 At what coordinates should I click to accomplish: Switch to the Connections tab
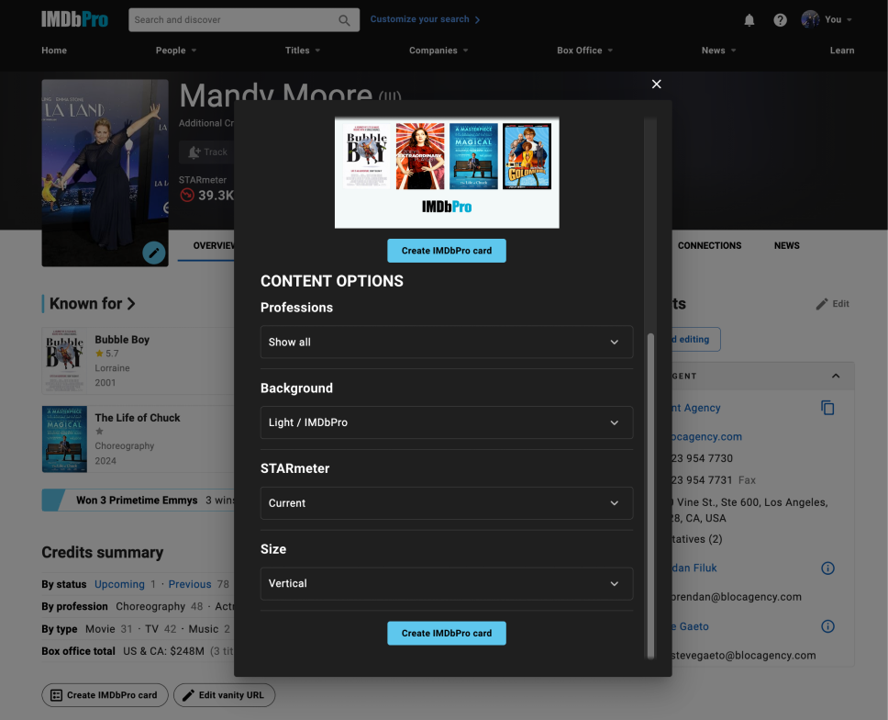pyautogui.click(x=709, y=245)
